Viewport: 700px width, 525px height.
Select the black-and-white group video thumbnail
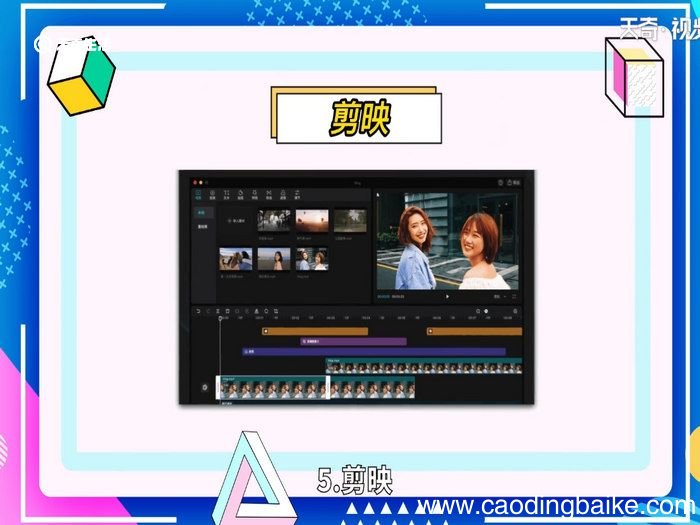click(274, 221)
